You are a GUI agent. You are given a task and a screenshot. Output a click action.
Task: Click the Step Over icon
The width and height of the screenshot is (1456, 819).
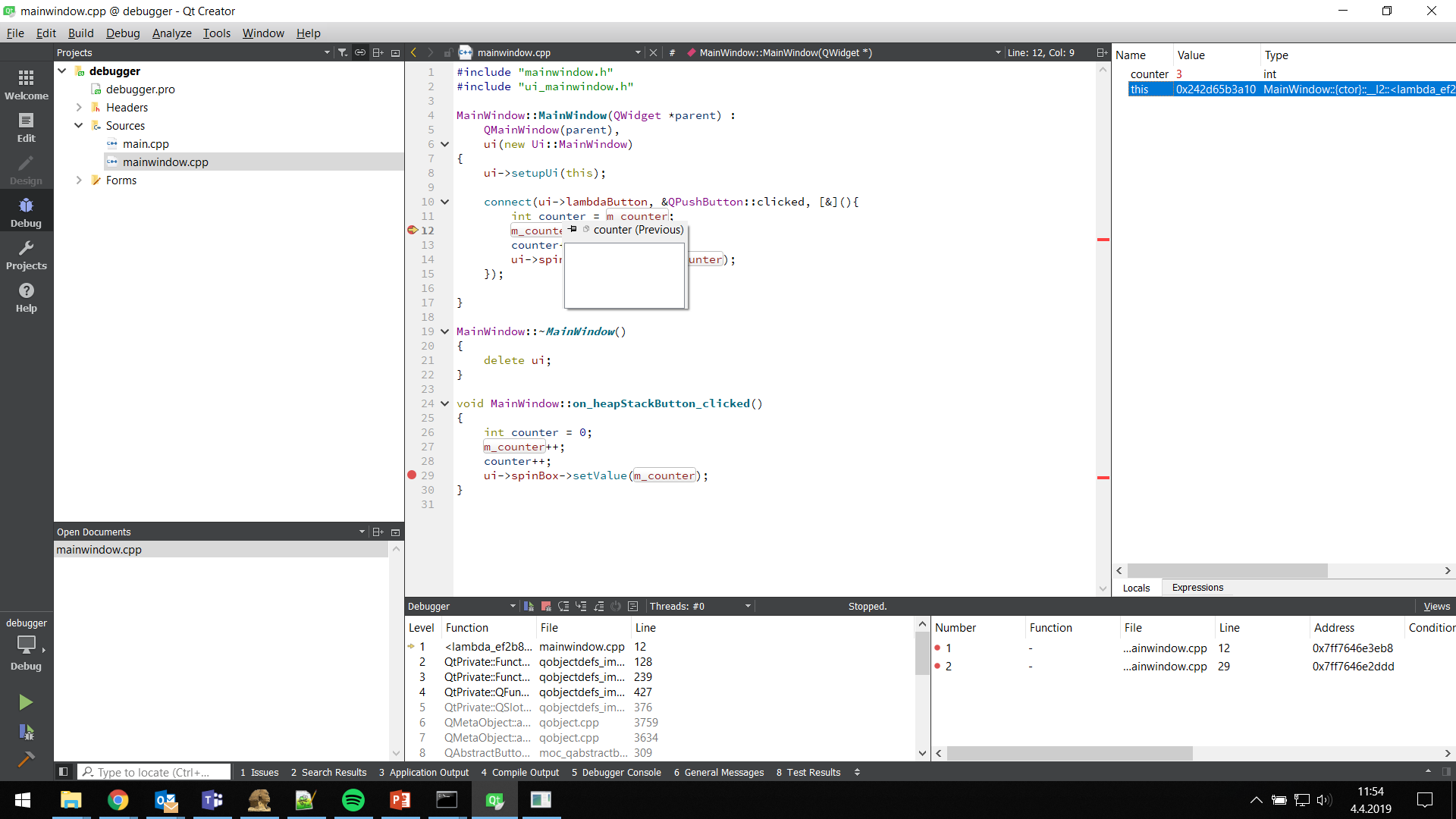pos(563,607)
